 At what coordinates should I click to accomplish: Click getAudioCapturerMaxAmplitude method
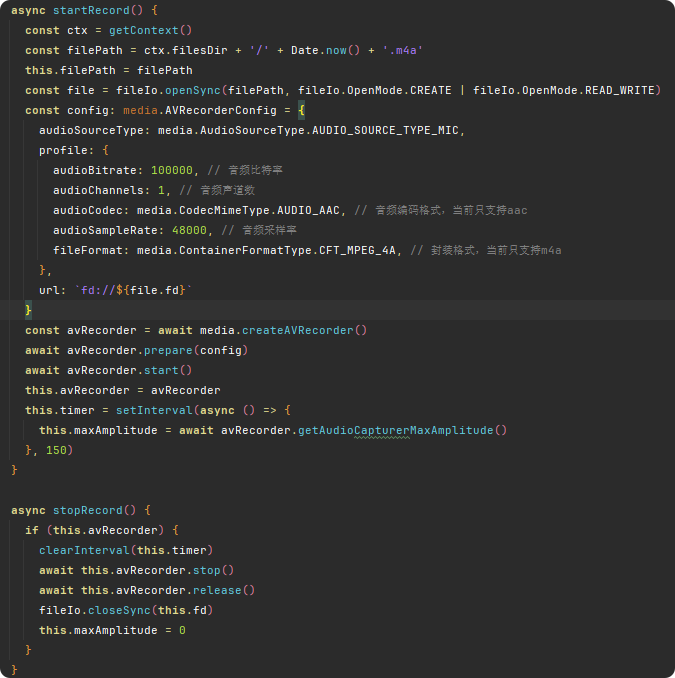pyautogui.click(x=396, y=430)
